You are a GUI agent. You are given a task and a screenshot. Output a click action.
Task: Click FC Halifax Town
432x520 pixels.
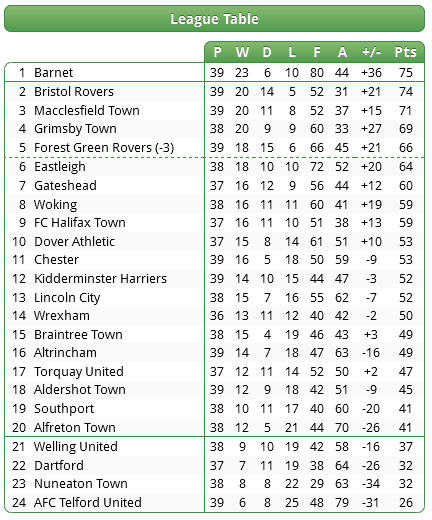[80, 223]
